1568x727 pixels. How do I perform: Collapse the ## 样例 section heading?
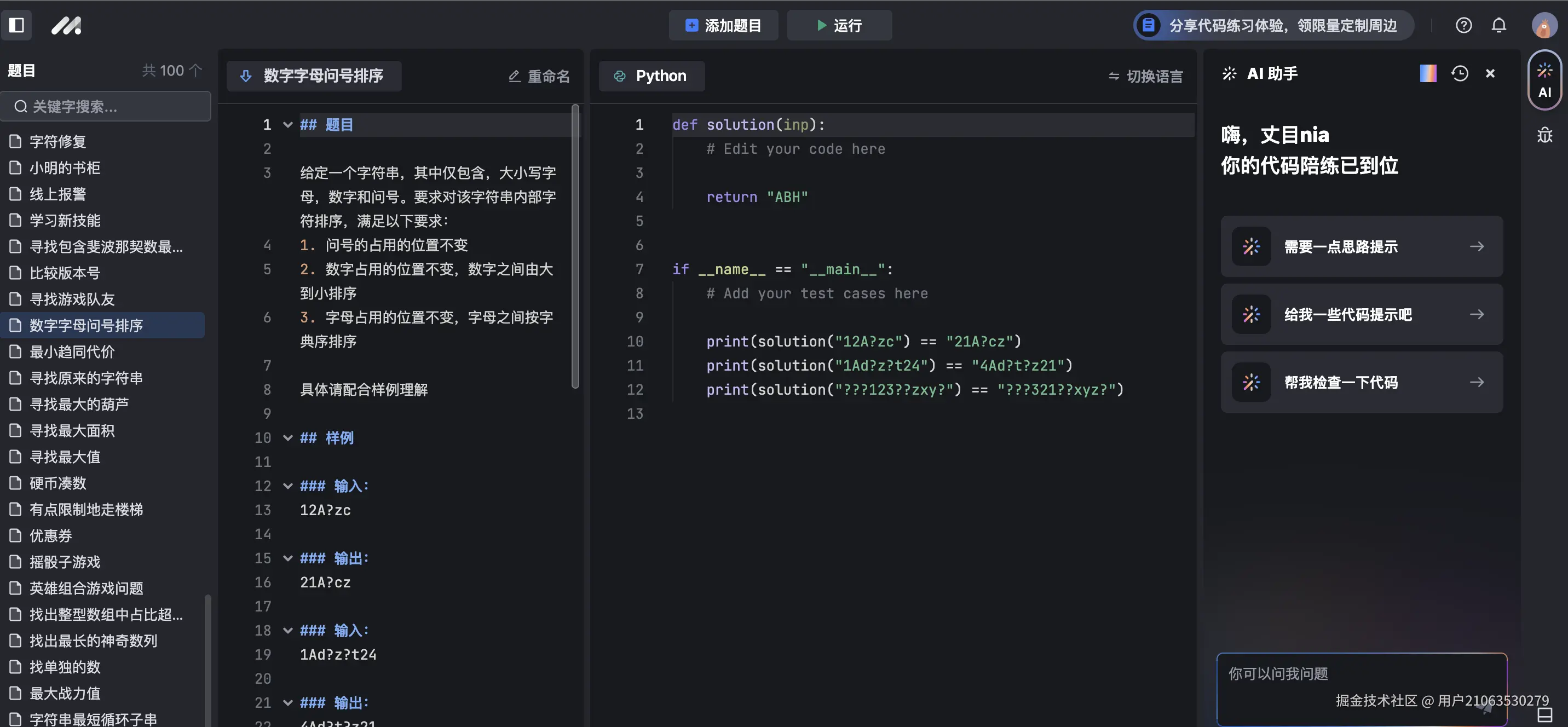pyautogui.click(x=287, y=438)
